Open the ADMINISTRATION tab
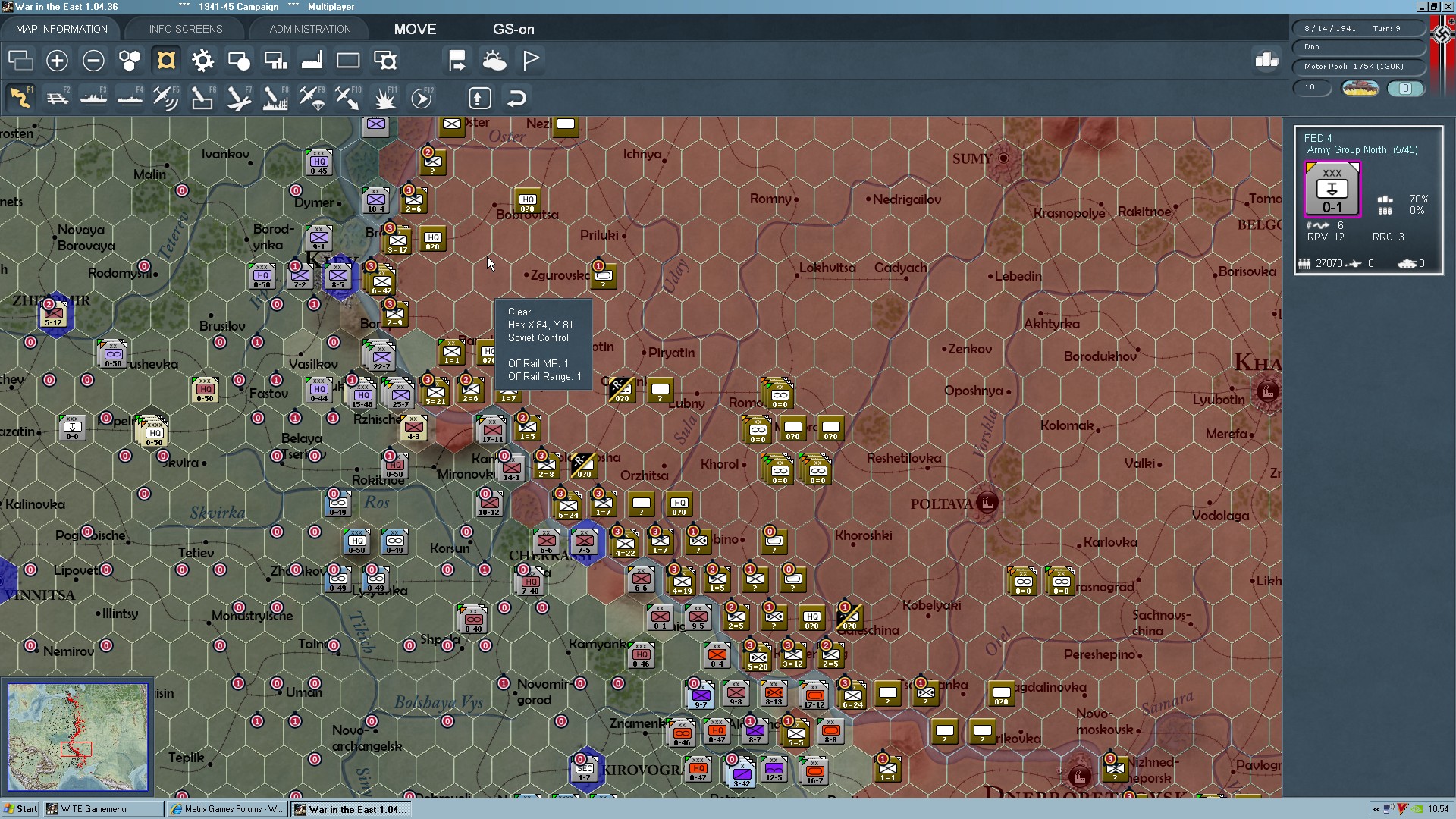 310,29
